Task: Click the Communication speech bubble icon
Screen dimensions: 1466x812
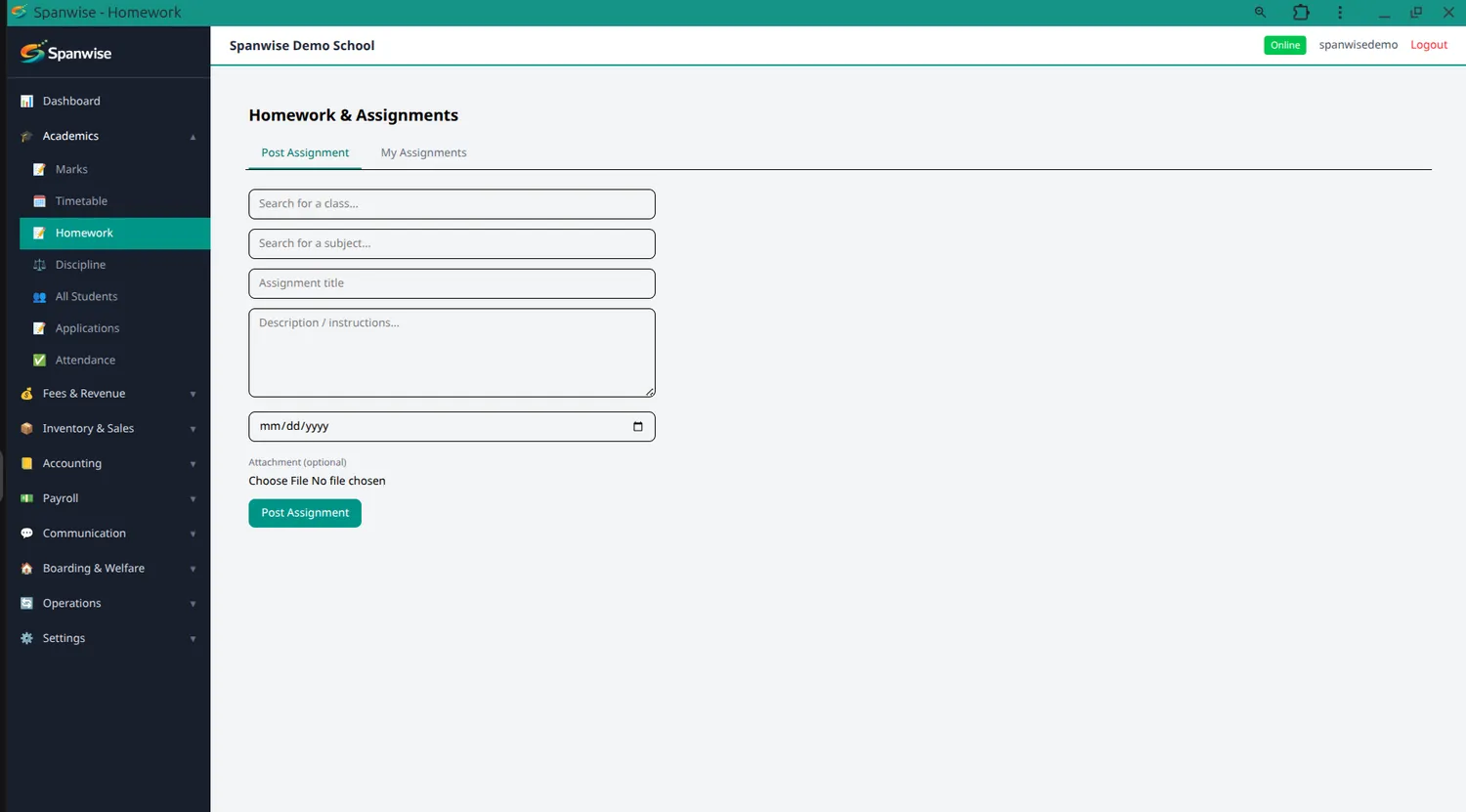Action: (x=26, y=534)
